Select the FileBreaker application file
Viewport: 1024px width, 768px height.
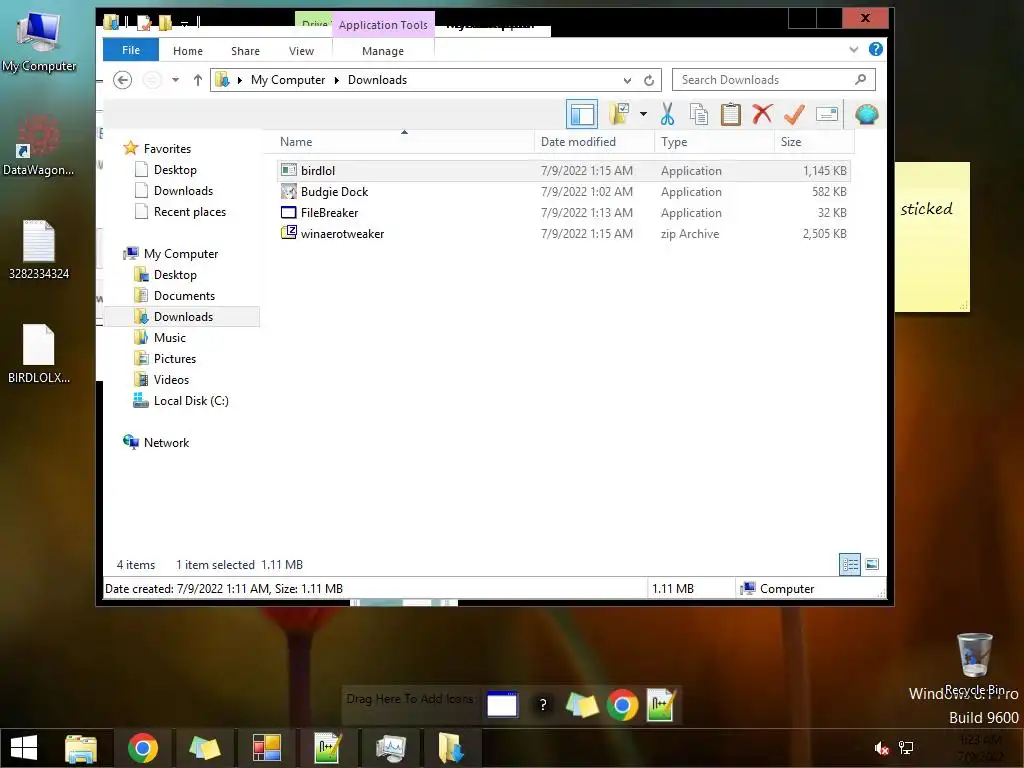(564, 212)
